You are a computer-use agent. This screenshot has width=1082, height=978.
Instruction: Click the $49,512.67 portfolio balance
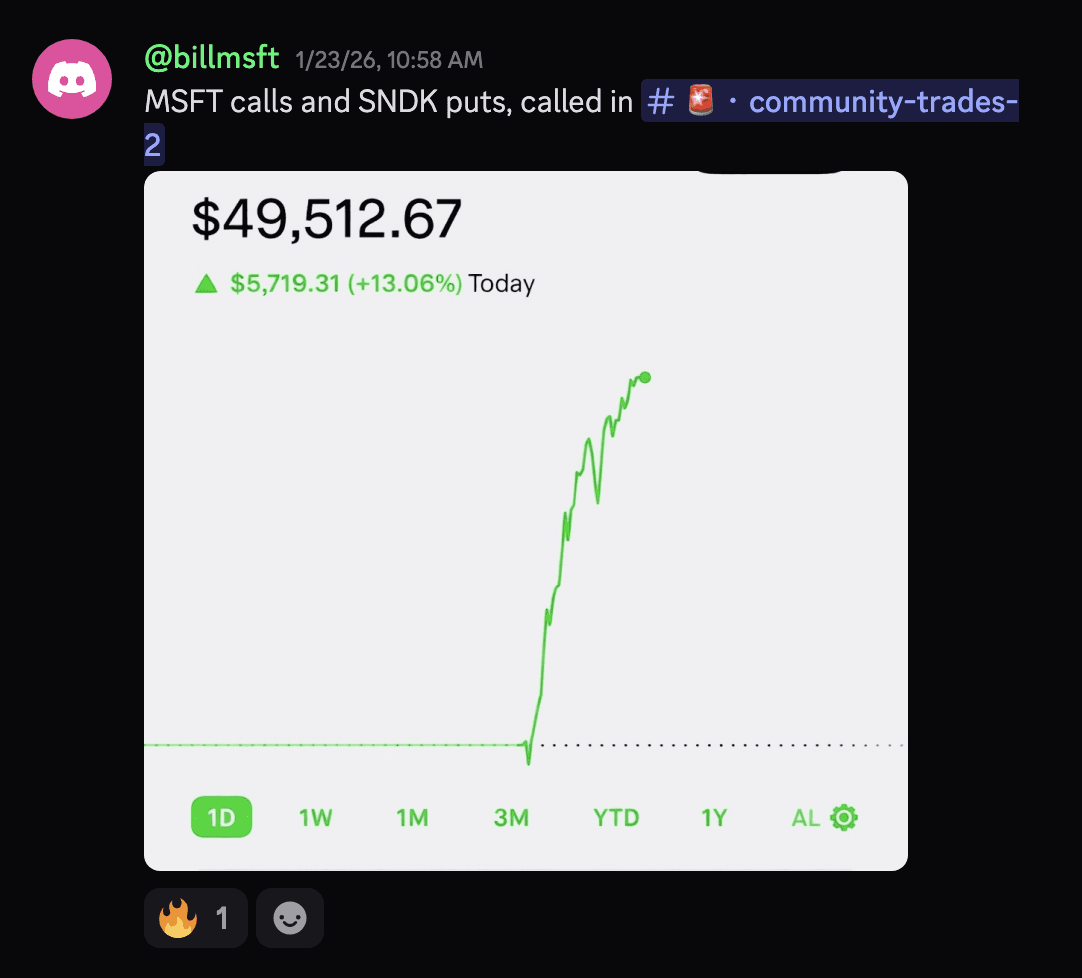coord(326,219)
